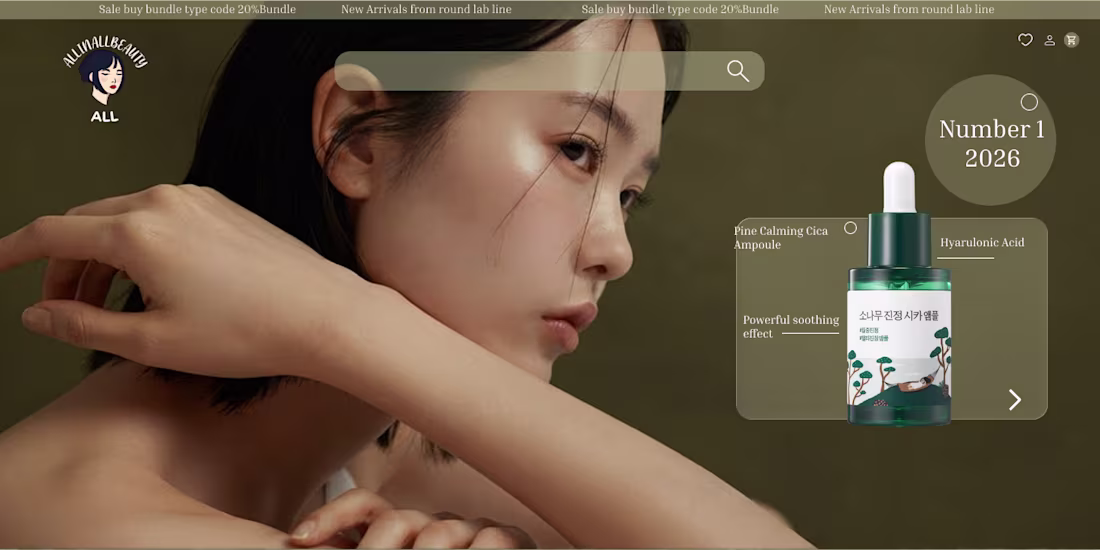The width and height of the screenshot is (1100, 550).
Task: Click the Powerful soothing effect label
Action: point(791,327)
